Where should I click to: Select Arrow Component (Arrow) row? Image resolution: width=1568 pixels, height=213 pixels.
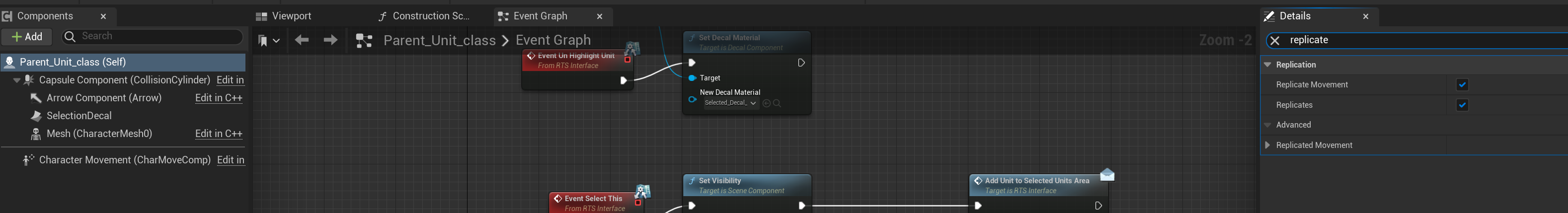click(x=123, y=98)
